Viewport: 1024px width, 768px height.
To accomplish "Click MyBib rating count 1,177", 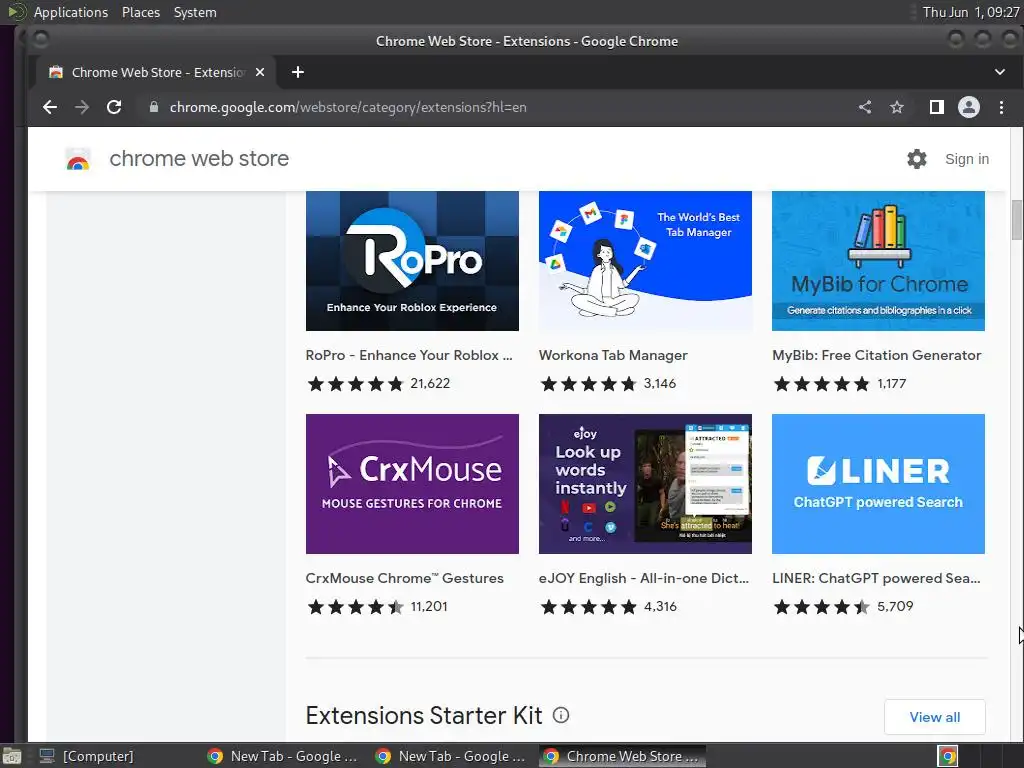I will (x=891, y=383).
